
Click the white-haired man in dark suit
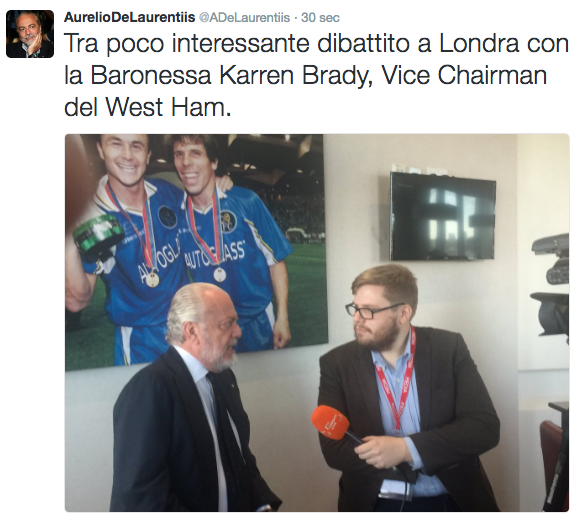point(189,400)
